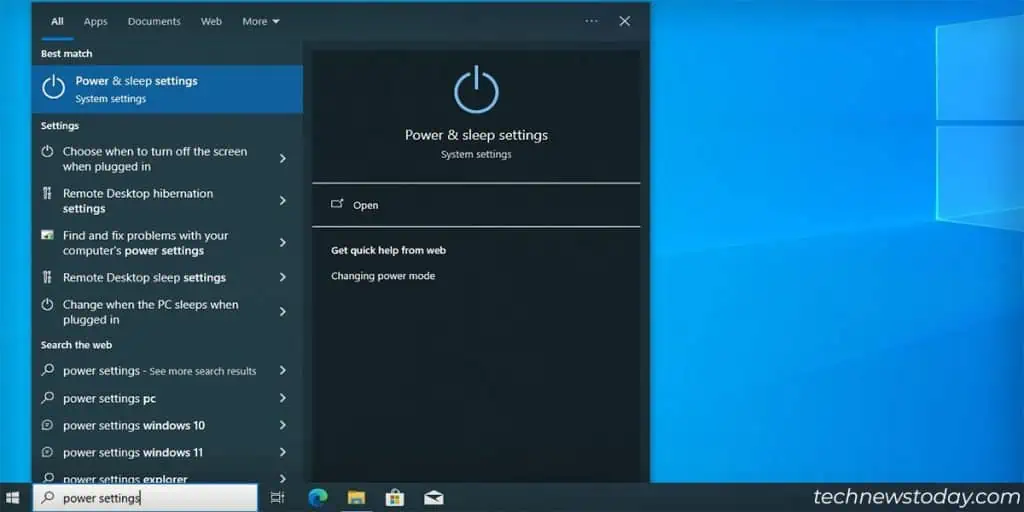
Task: Expand the power settings pc arrow
Action: pyautogui.click(x=283, y=398)
